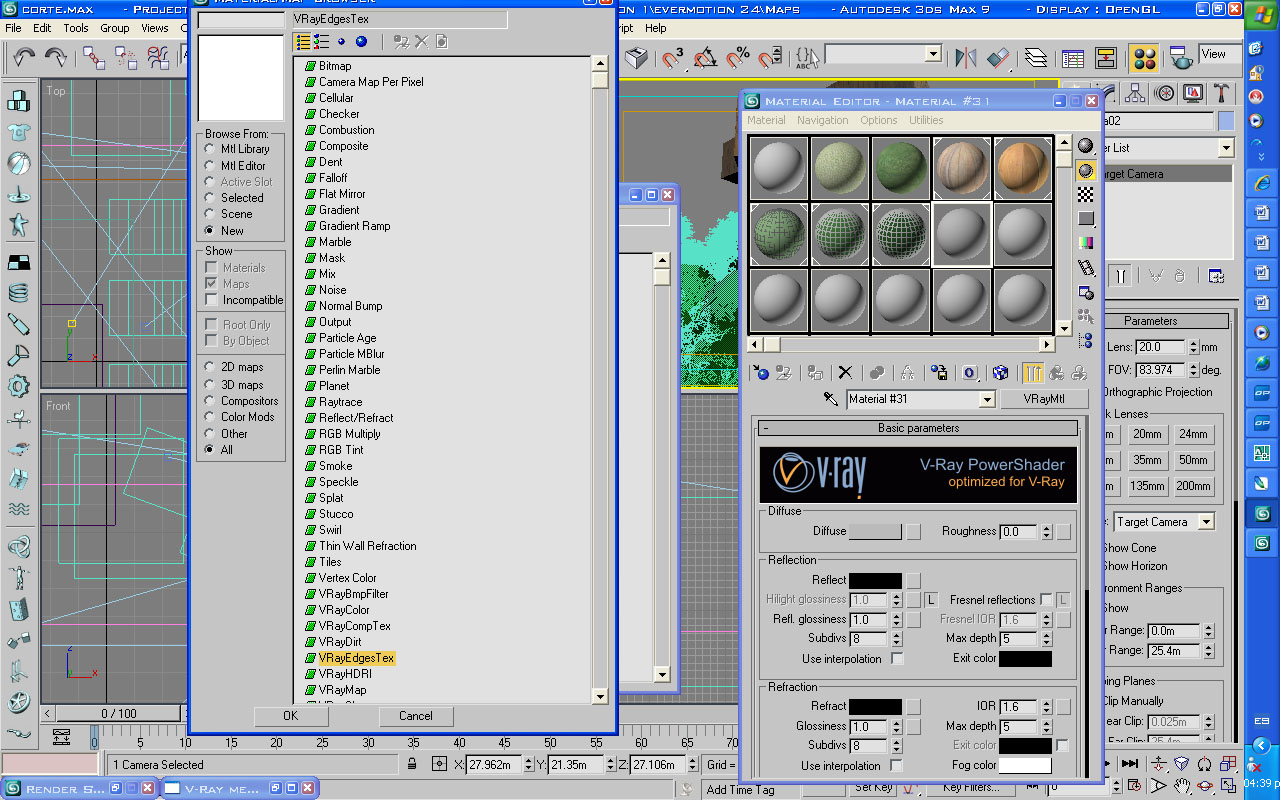Click the black Reflect color swatch
Screen dimensions: 1280x800
pyautogui.click(x=875, y=580)
